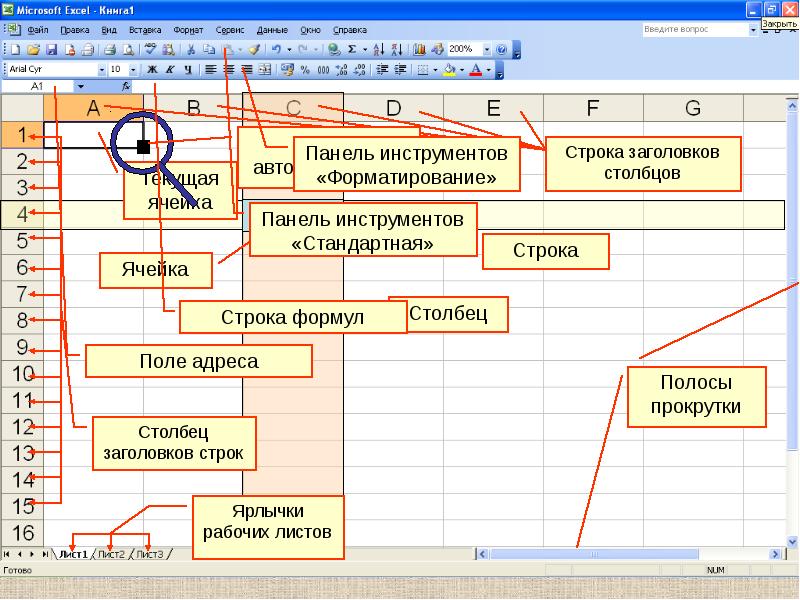Toggle Underline formatting (Ч)

tap(187, 69)
